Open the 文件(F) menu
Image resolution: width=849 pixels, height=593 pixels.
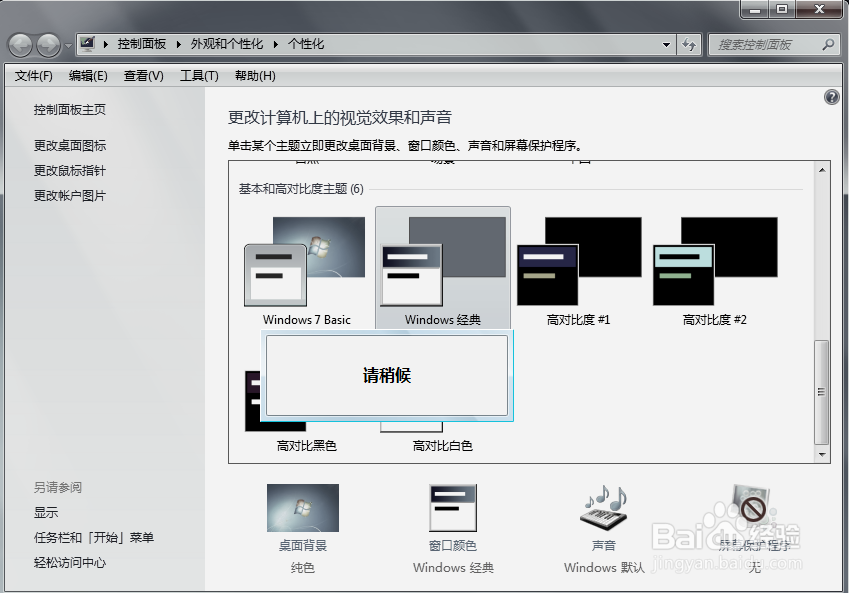[34, 76]
